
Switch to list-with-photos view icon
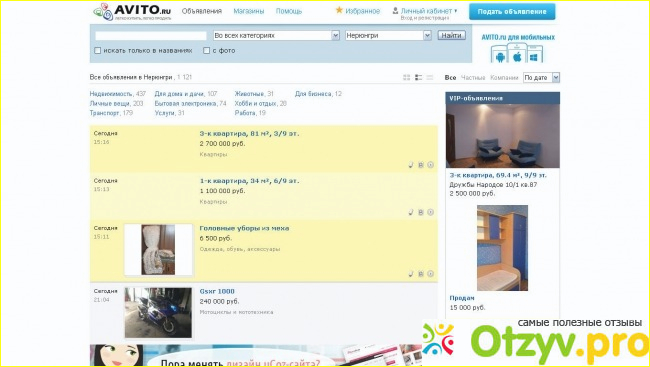click(x=418, y=78)
